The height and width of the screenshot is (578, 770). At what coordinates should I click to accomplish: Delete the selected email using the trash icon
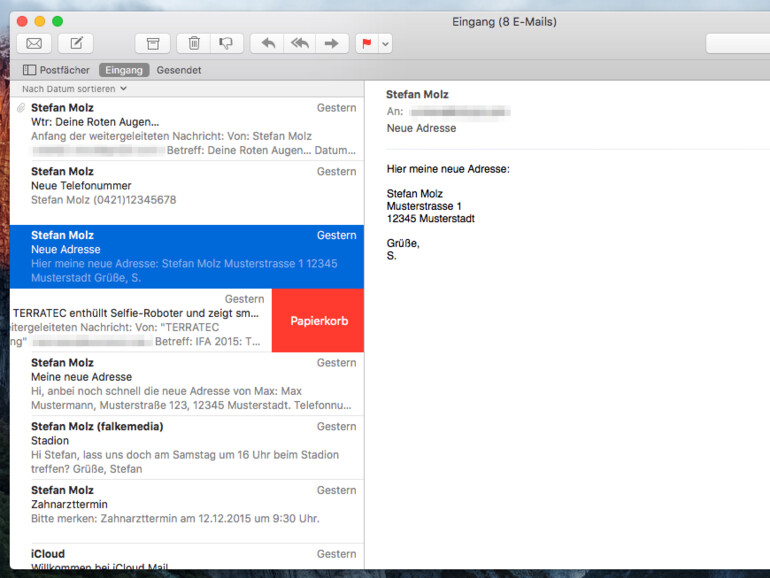[194, 43]
